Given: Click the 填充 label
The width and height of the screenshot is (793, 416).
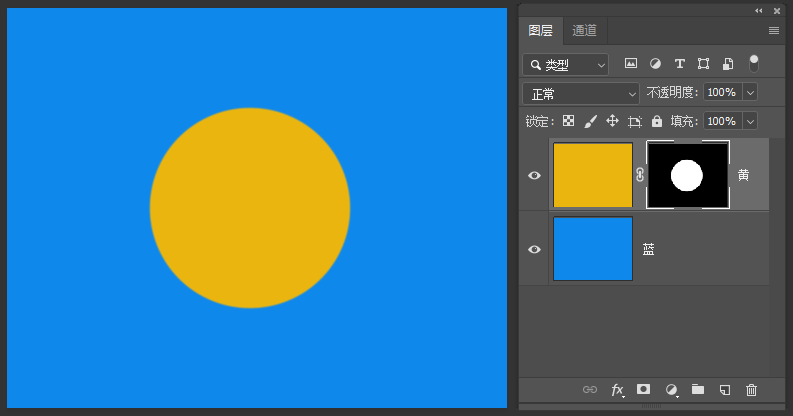Looking at the screenshot, I should coord(684,121).
